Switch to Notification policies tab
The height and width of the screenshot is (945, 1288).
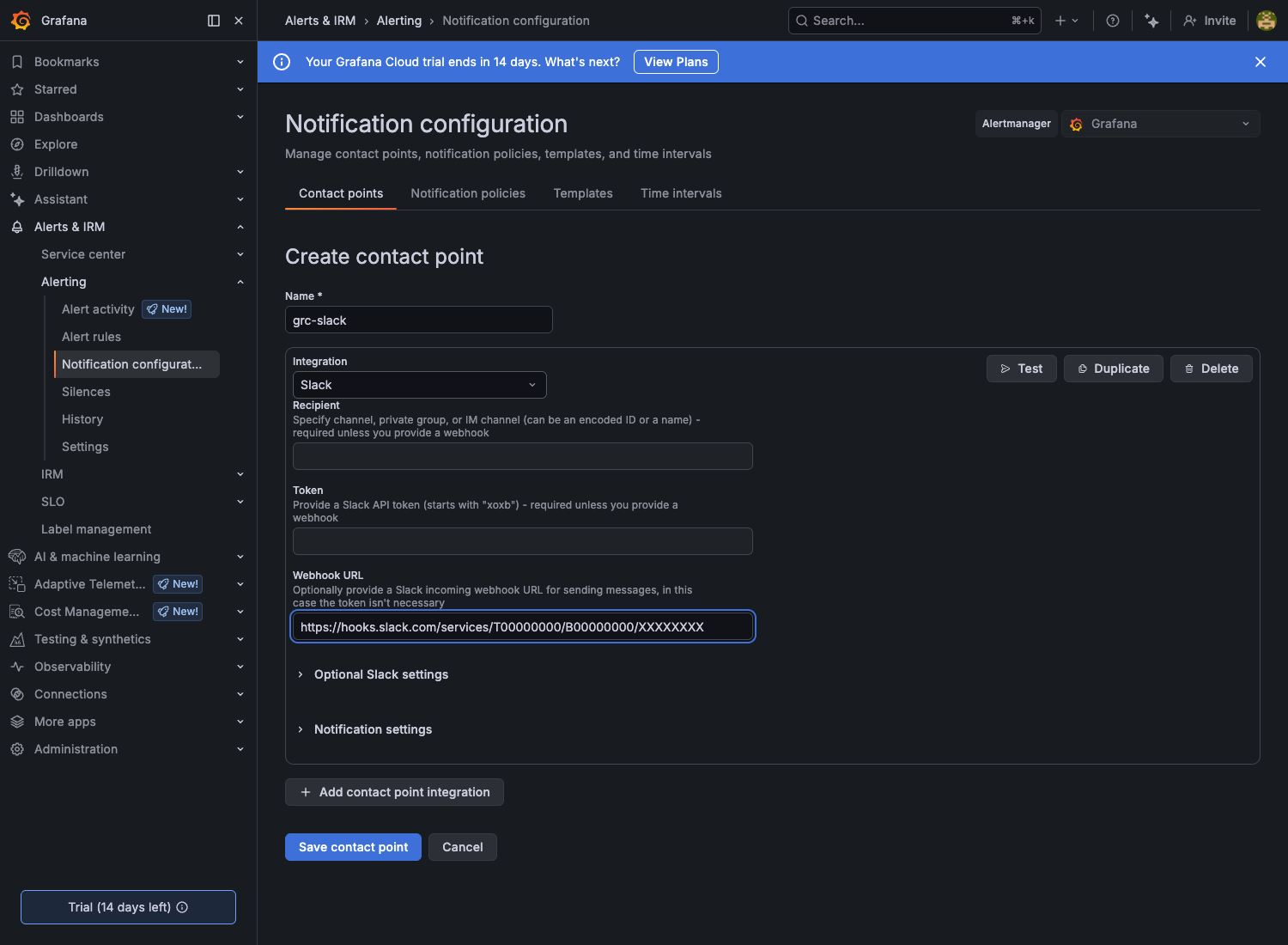click(x=468, y=193)
